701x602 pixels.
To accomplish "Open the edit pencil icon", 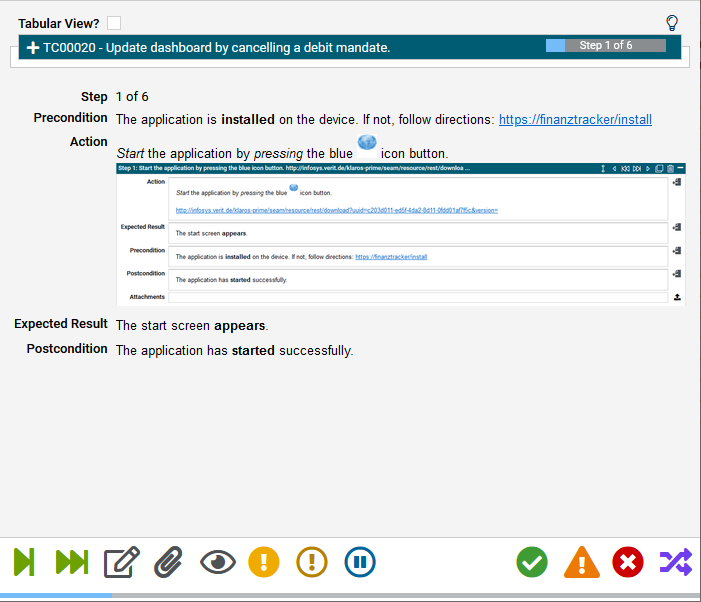I will (x=122, y=562).
